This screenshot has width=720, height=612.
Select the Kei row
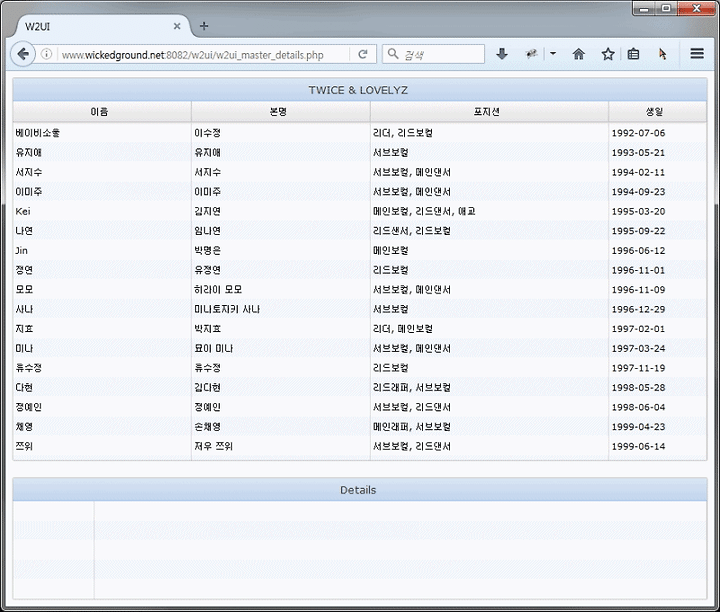click(x=360, y=211)
